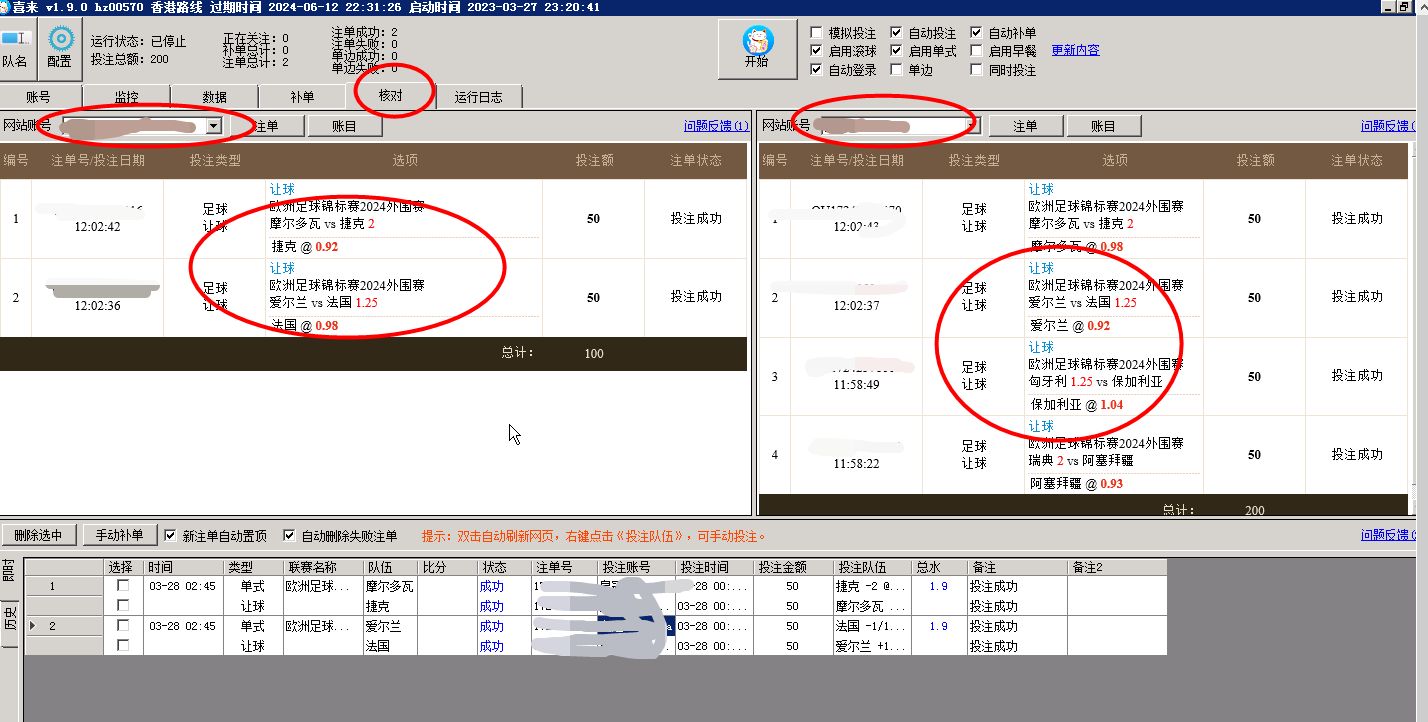Toggle the 自动投注 checkbox
This screenshot has height=722, width=1428.
tap(897, 33)
